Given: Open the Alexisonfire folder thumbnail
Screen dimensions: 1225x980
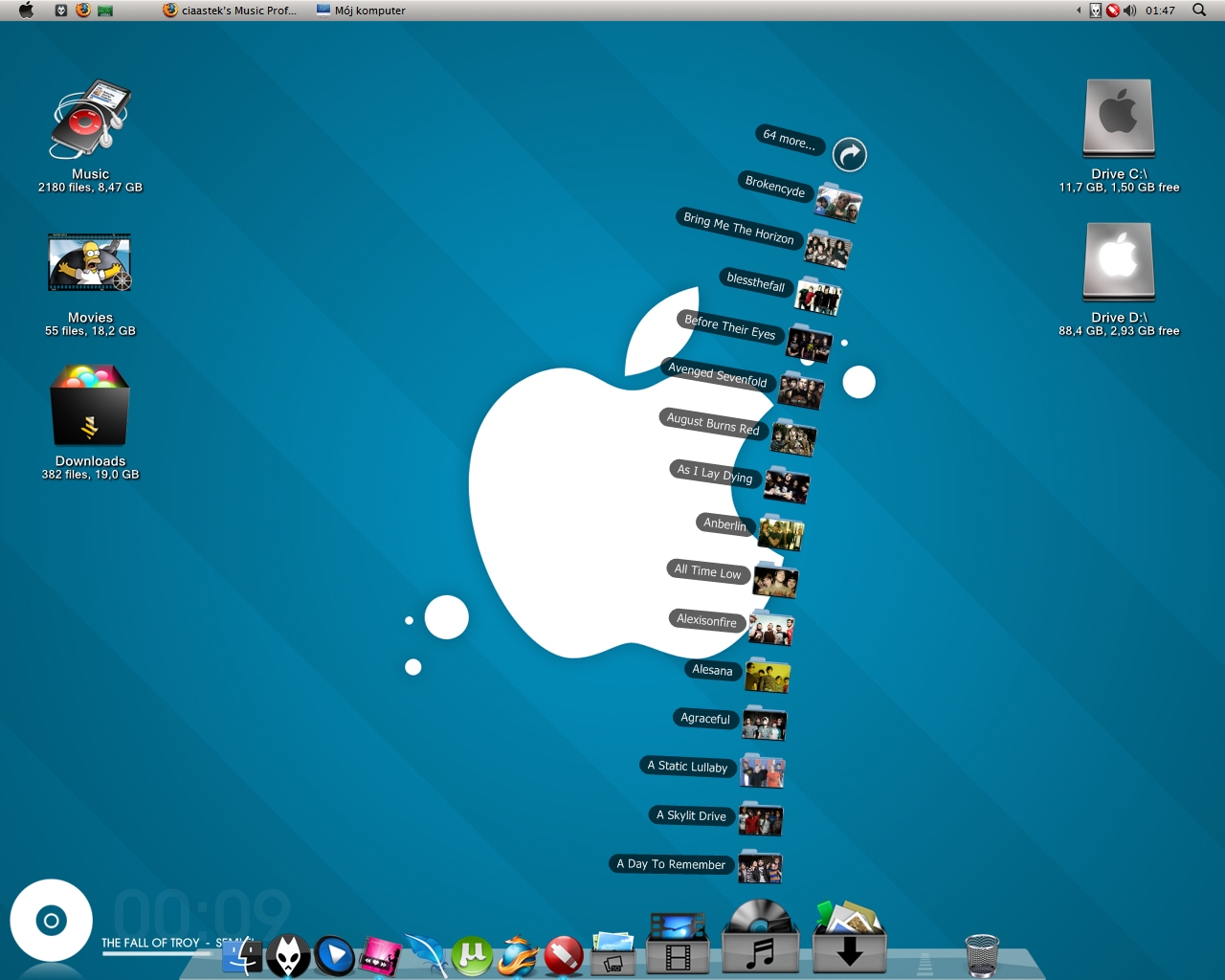Looking at the screenshot, I should (x=771, y=628).
